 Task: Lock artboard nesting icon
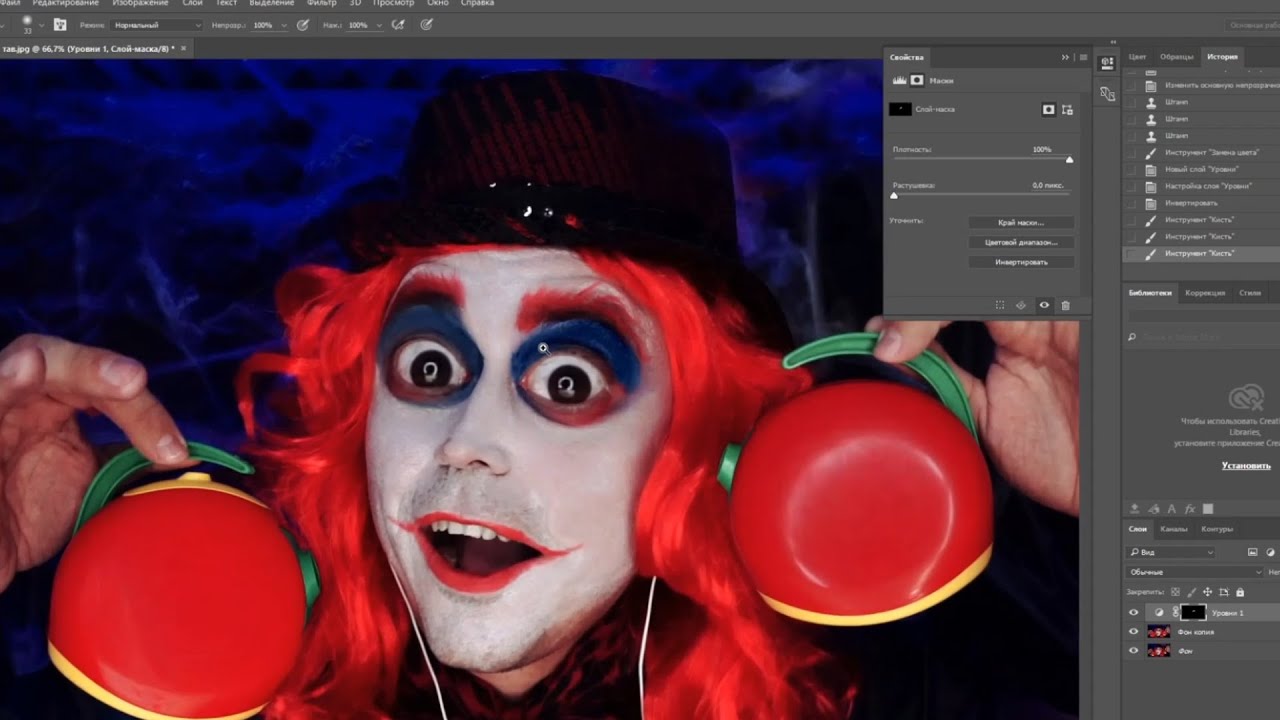(x=1223, y=592)
